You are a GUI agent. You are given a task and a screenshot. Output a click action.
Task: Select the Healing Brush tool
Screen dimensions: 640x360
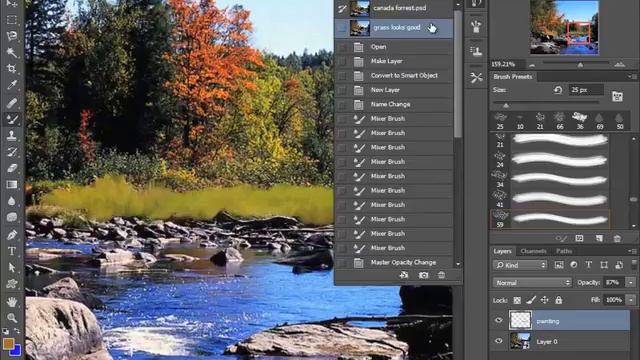pyautogui.click(x=12, y=102)
